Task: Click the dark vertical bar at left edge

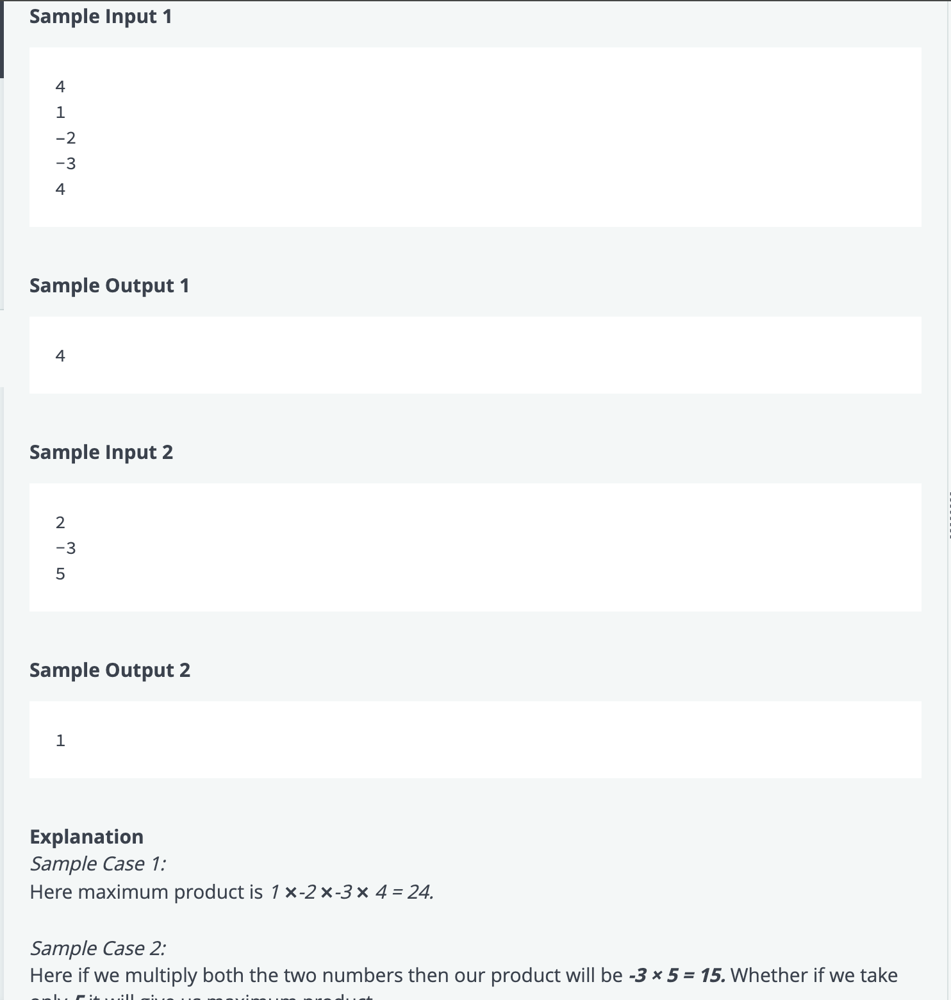Action: 2,39
